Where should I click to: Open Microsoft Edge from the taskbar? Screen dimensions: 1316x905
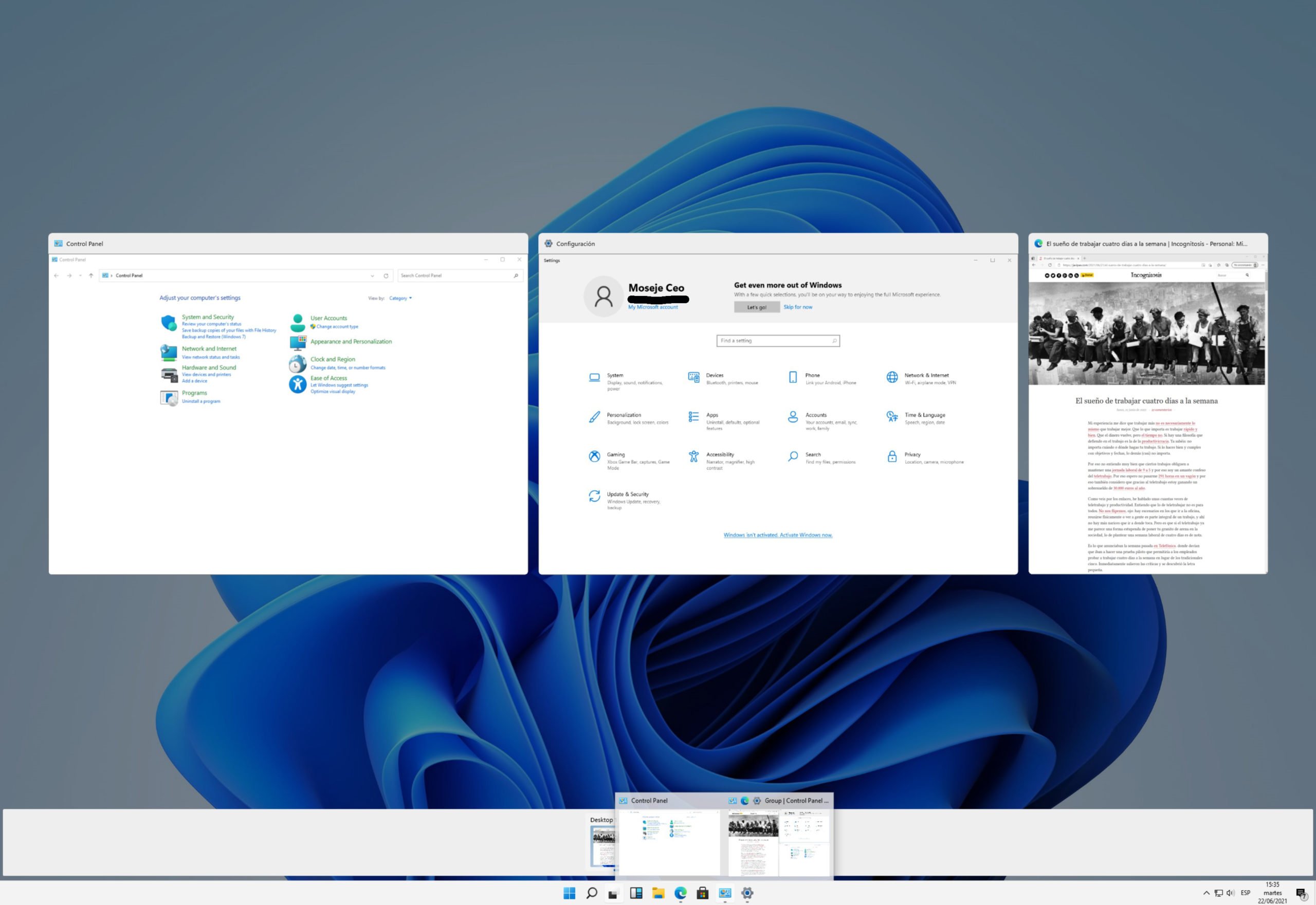(x=680, y=893)
